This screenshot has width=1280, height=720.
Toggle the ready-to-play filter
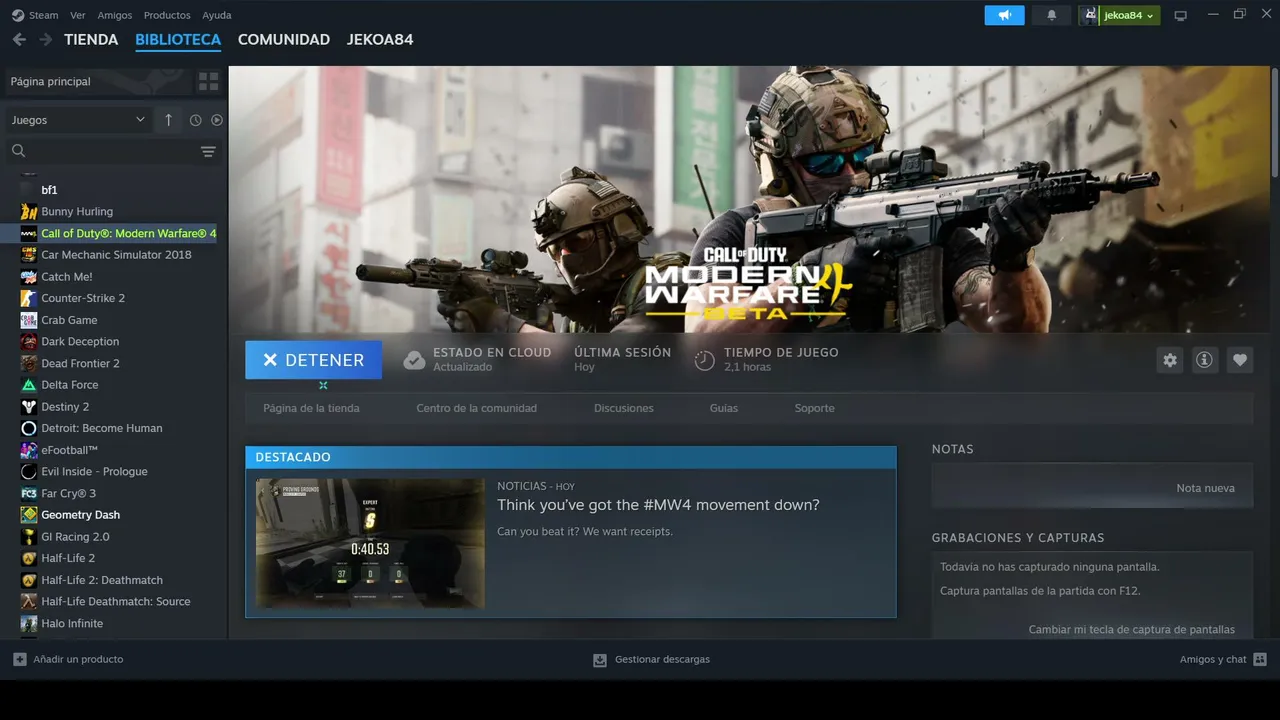[217, 120]
